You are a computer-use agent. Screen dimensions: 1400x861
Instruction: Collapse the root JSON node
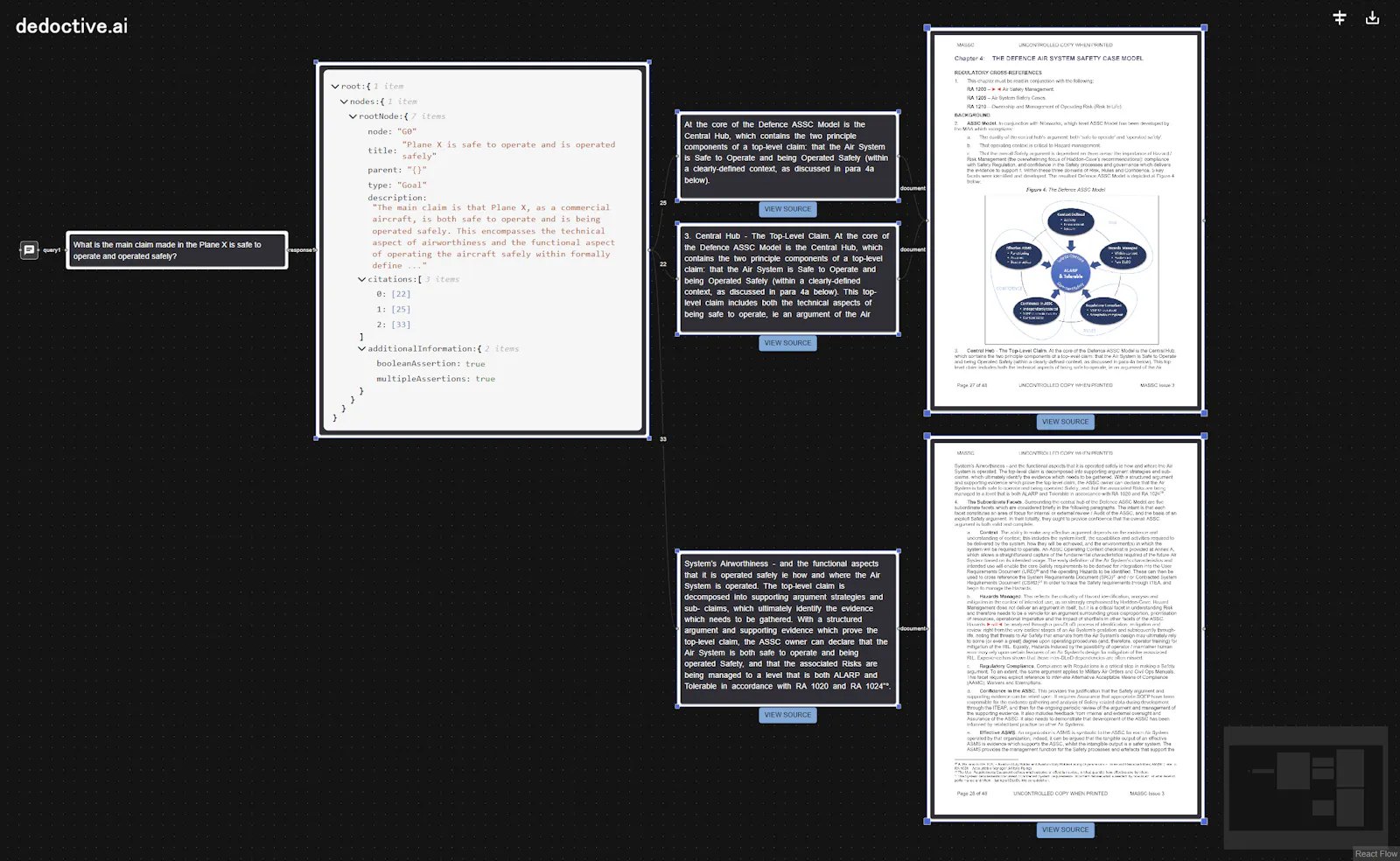[335, 87]
